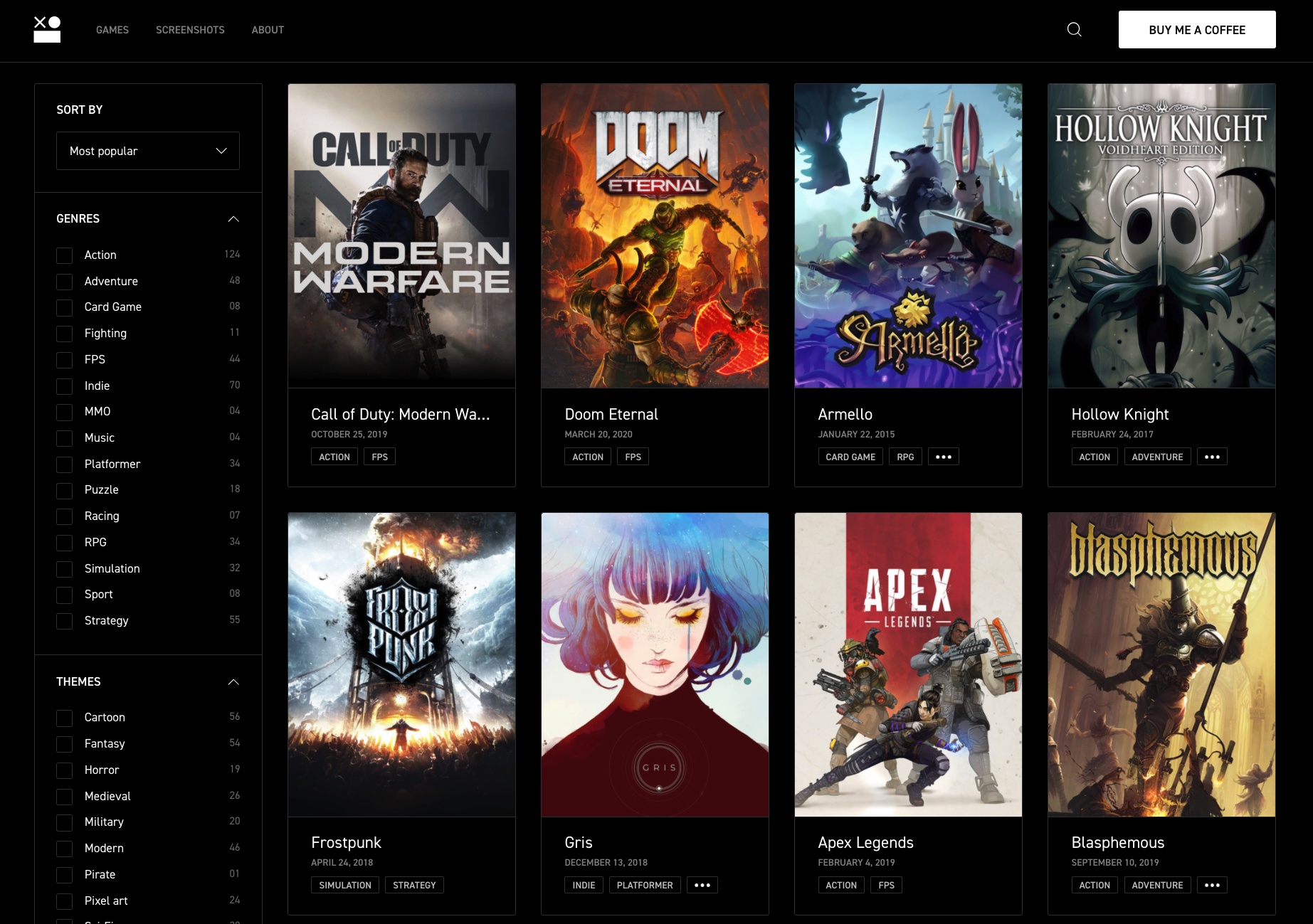
Task: Show more tags on the Gris card
Action: (702, 885)
